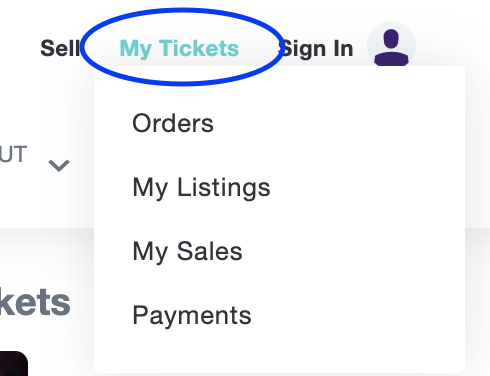Click the partially visible tickets heading
This screenshot has width=490, height=376.
point(35,303)
